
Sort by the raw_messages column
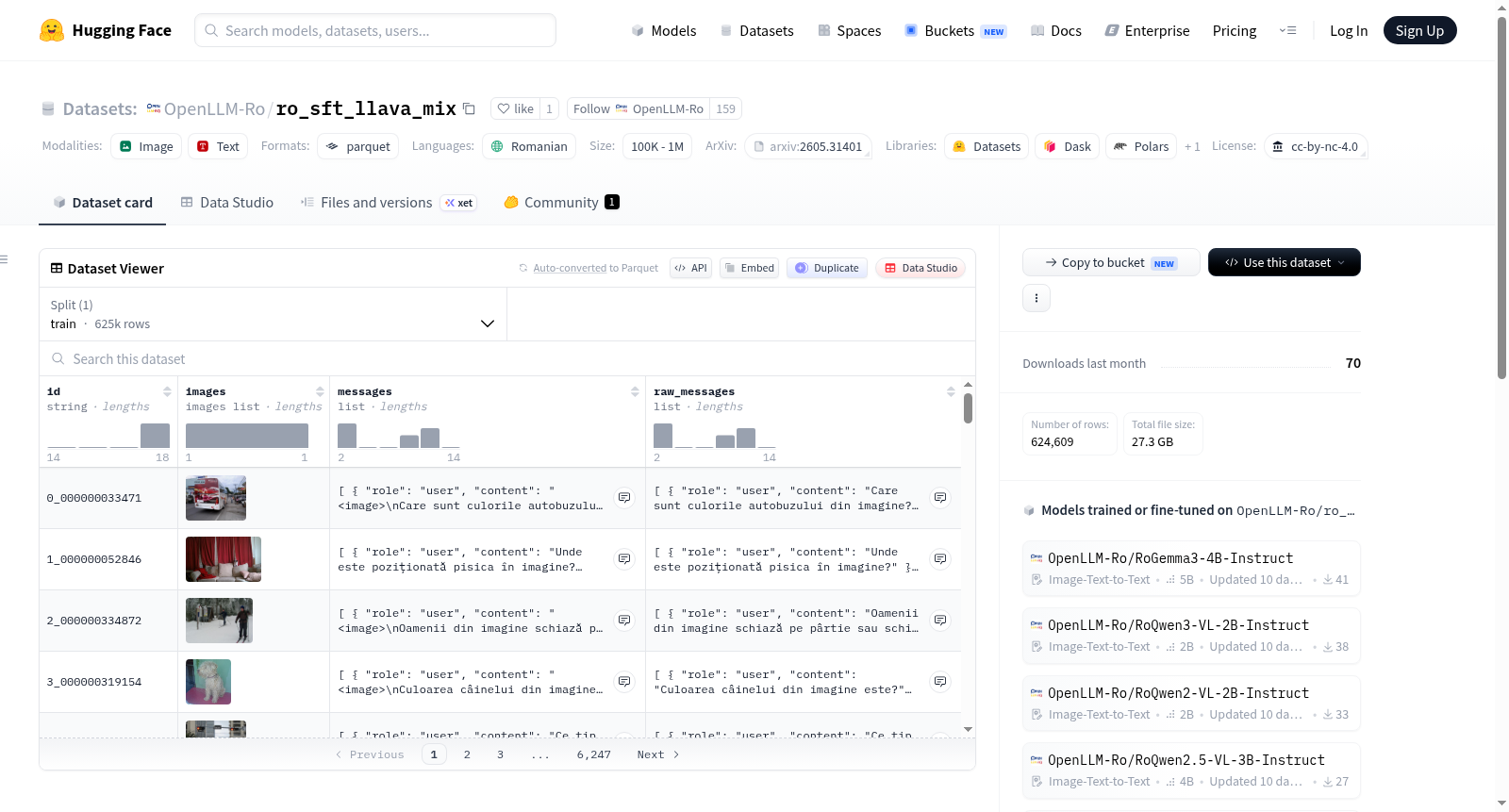[x=951, y=391]
